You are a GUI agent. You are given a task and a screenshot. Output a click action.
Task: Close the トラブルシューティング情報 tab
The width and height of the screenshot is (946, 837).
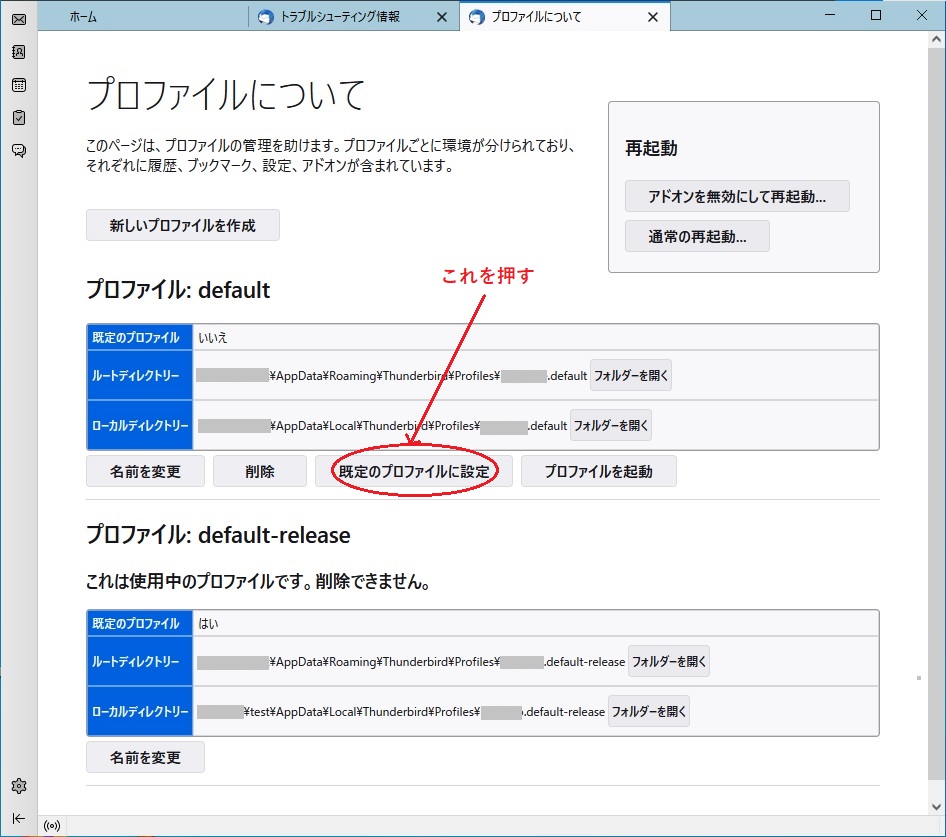pos(442,17)
